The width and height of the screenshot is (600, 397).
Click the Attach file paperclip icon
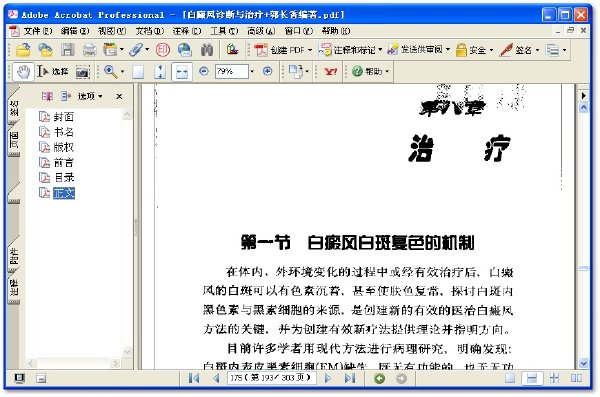point(136,50)
